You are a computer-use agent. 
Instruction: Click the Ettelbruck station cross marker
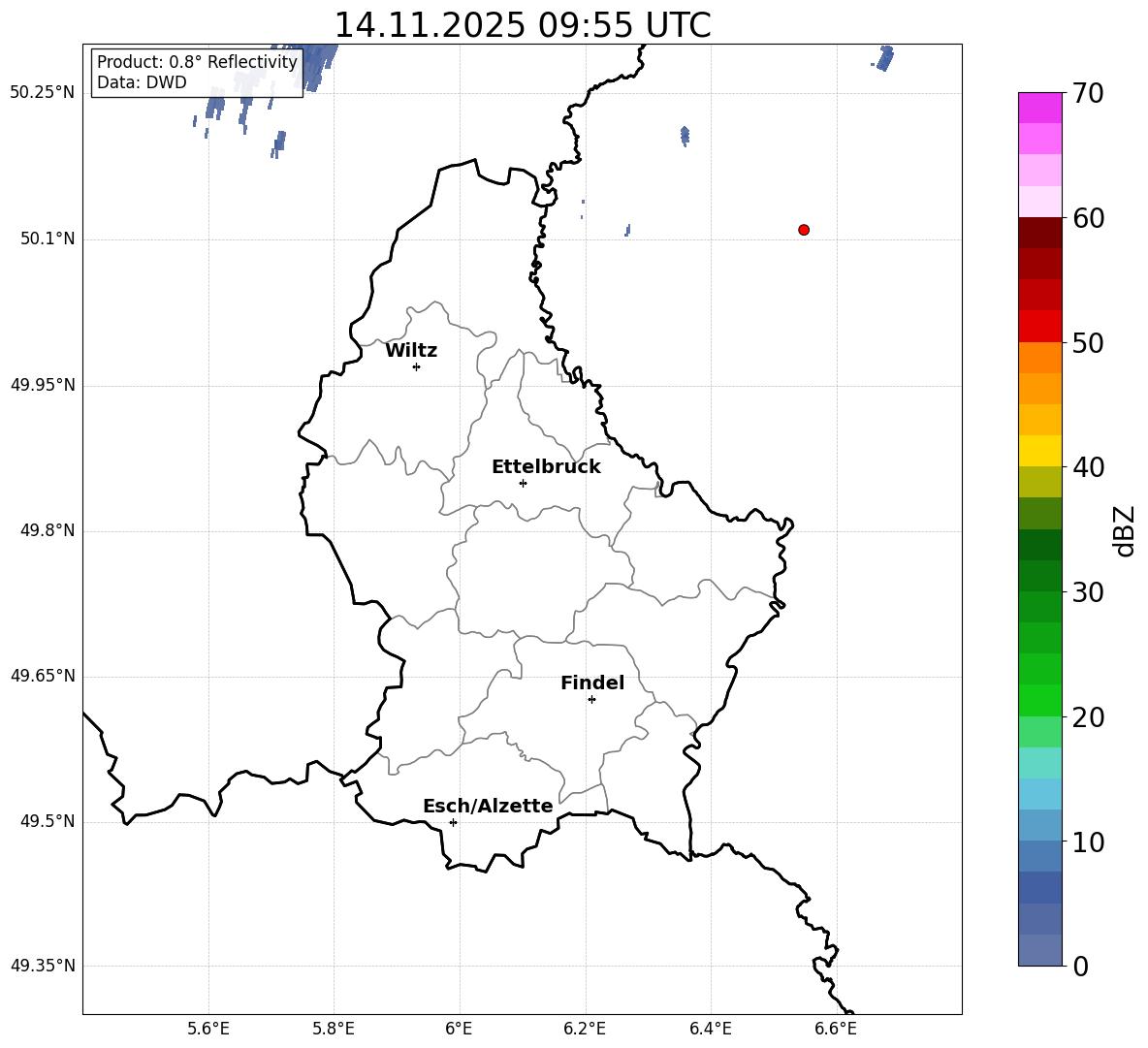pyautogui.click(x=523, y=483)
